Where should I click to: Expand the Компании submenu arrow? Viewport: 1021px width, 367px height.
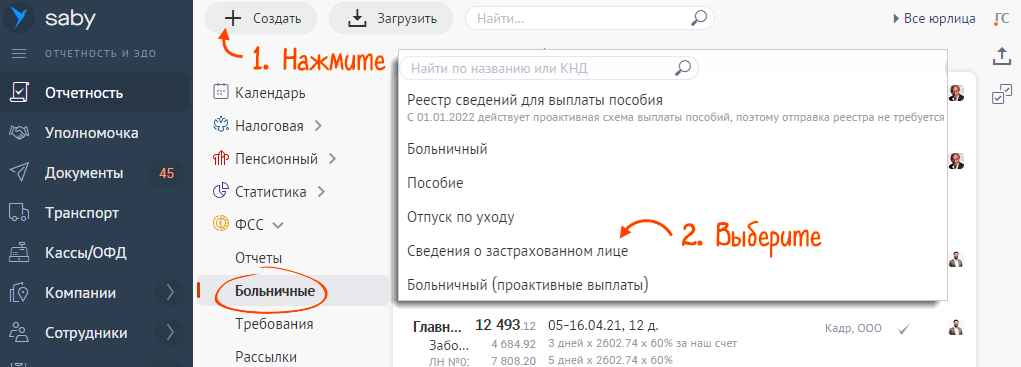[170, 293]
